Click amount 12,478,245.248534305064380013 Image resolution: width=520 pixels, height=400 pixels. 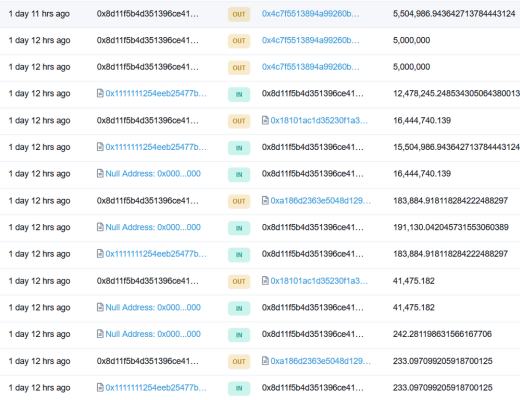click(x=456, y=93)
